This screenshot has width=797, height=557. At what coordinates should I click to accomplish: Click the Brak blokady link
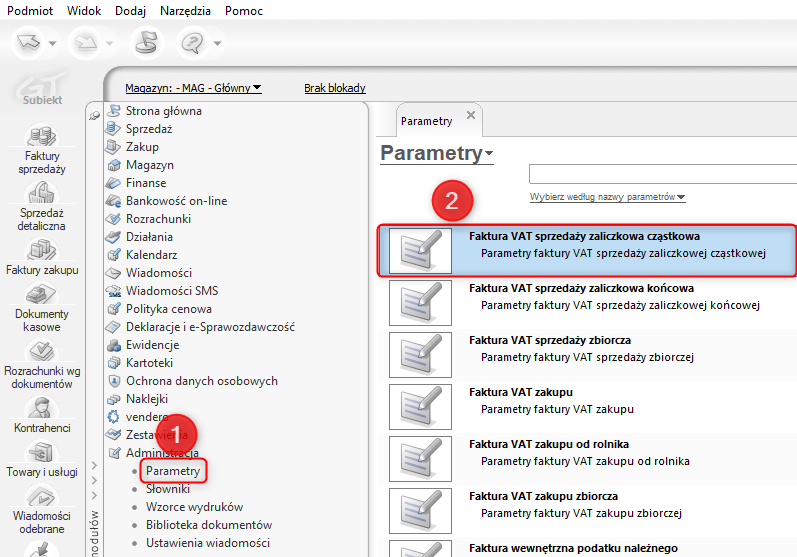pyautogui.click(x=335, y=88)
